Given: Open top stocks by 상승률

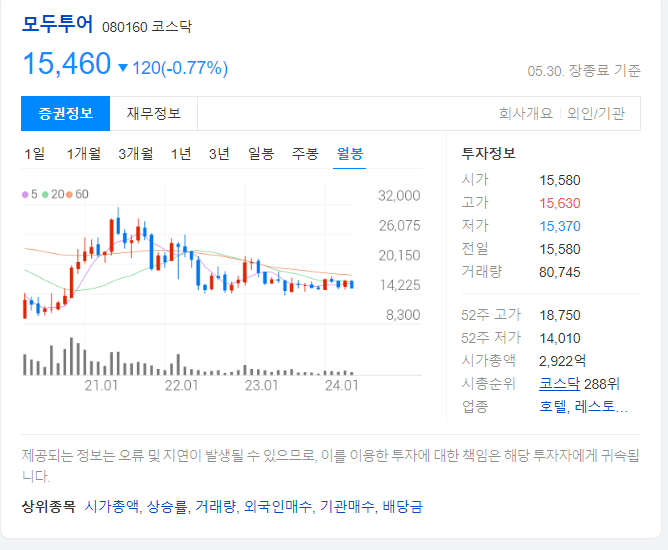Looking at the screenshot, I should point(167,507).
